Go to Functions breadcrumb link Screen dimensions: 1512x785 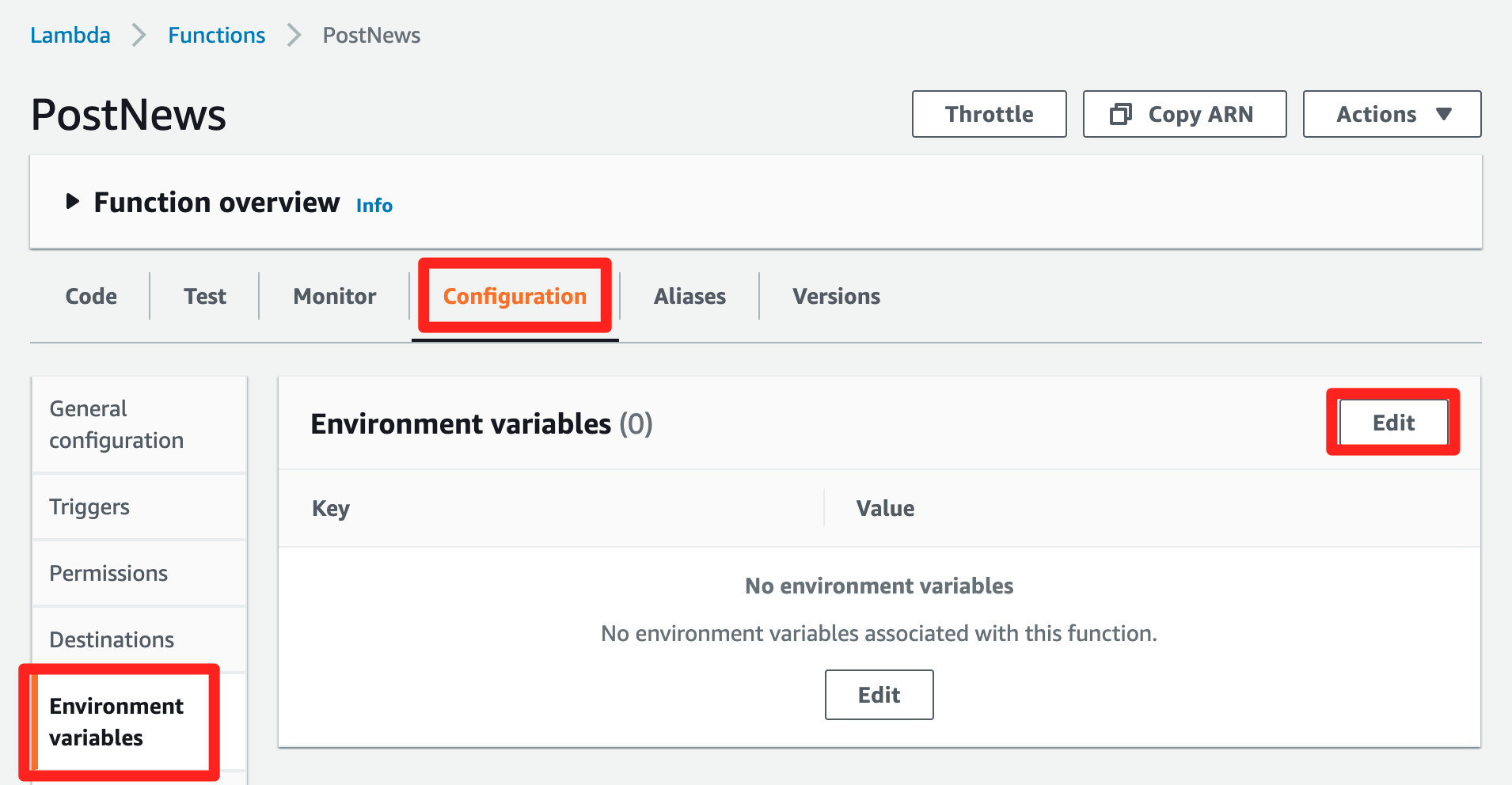point(216,36)
